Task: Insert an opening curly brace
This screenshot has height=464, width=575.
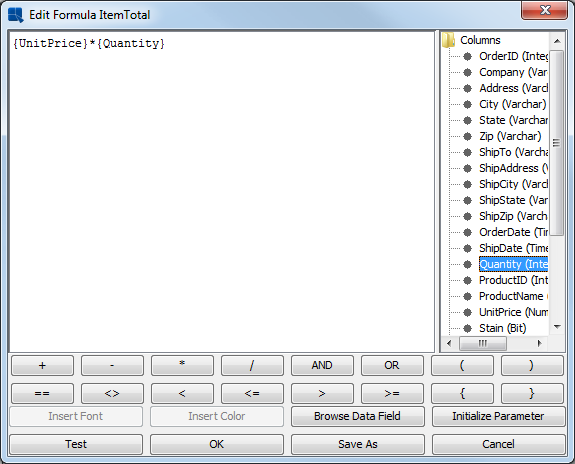Action: (462, 393)
